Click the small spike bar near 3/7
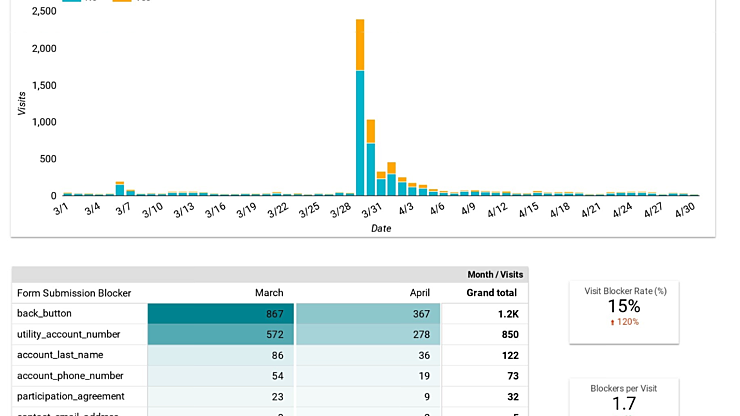Image resolution: width=740 pixels, height=416 pixels. [120, 189]
